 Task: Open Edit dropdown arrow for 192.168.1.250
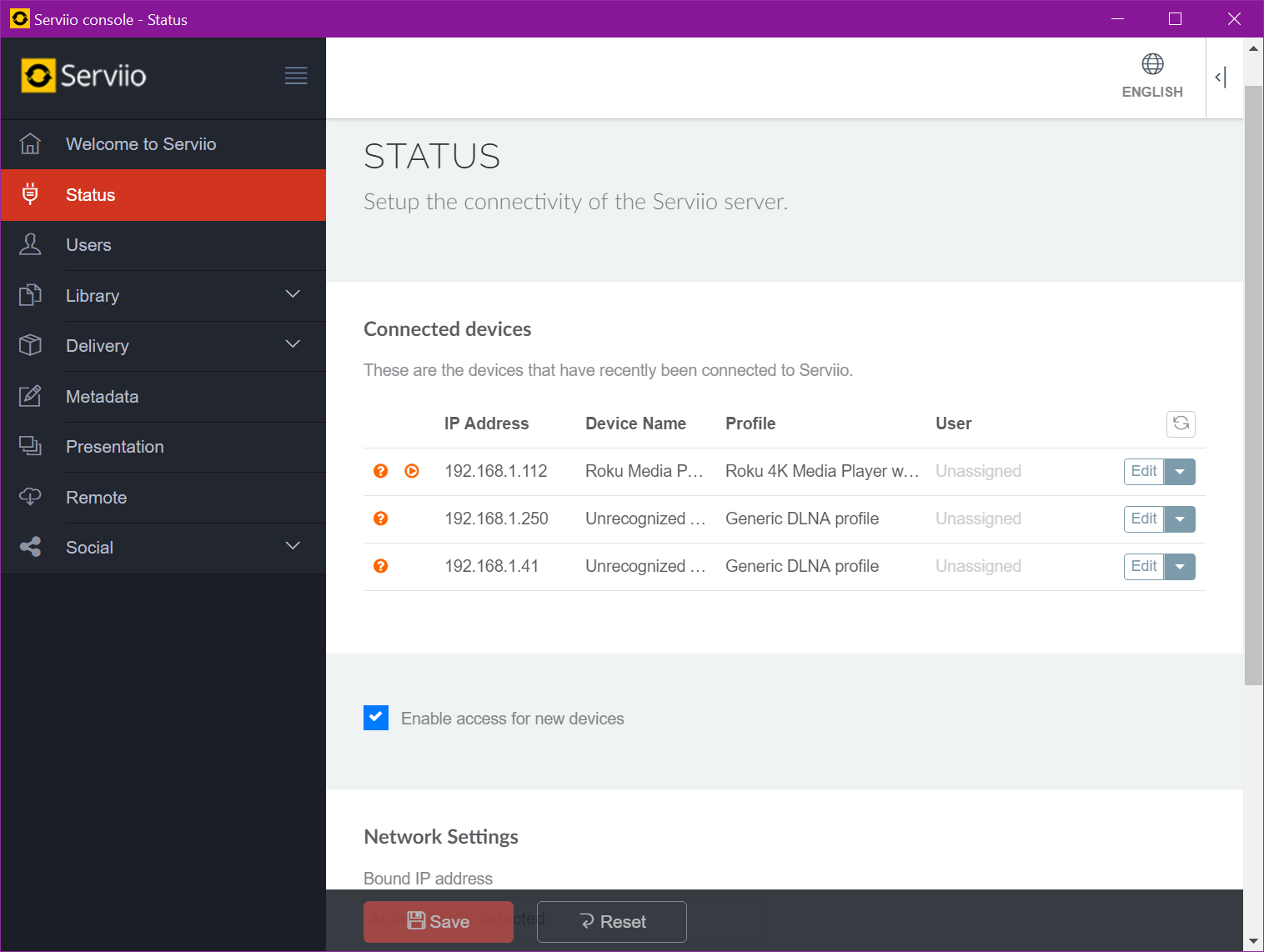(x=1180, y=519)
